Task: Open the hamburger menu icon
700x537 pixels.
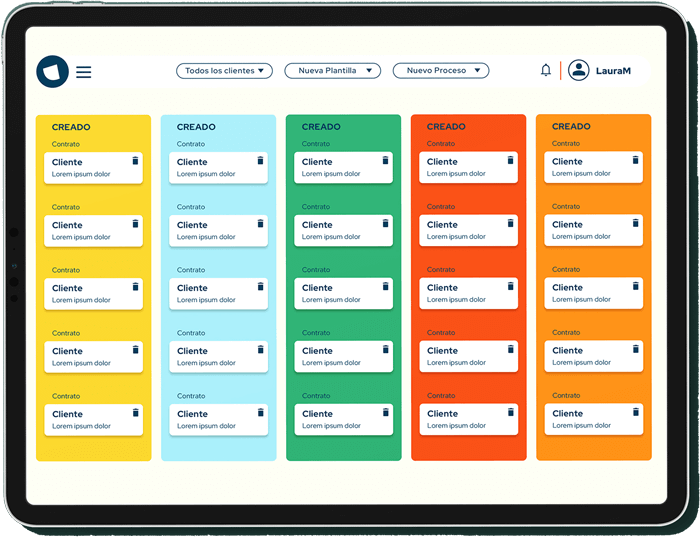Action: [x=84, y=72]
